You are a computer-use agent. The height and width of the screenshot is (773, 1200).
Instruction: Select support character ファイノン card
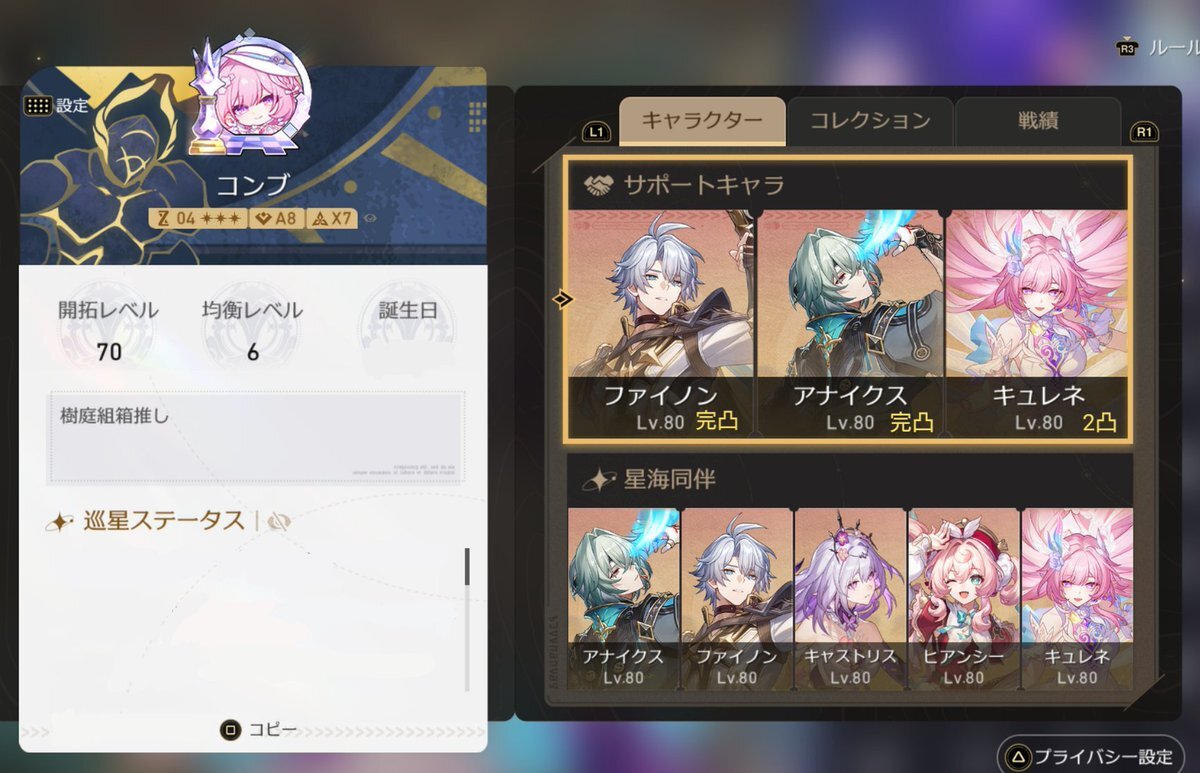click(x=661, y=323)
